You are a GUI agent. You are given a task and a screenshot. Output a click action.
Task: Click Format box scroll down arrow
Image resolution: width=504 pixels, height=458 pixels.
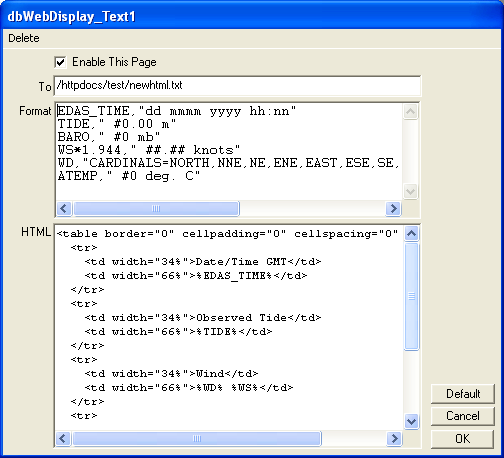[411, 192]
